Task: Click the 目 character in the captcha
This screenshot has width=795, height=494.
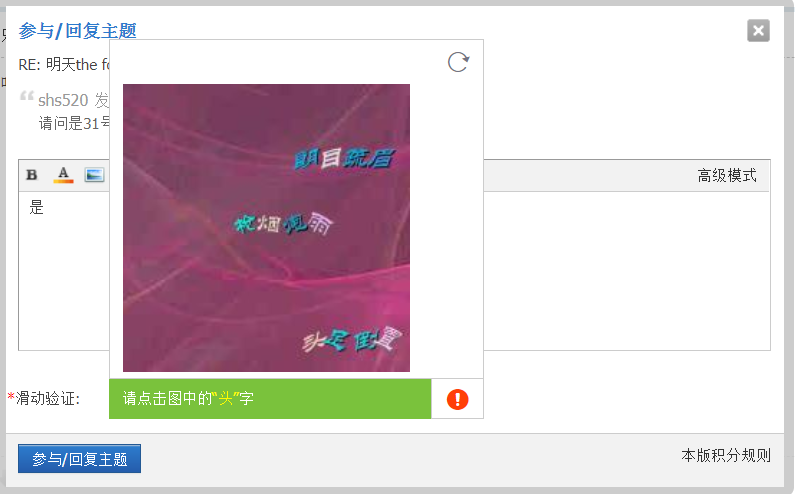Action: coord(331,158)
